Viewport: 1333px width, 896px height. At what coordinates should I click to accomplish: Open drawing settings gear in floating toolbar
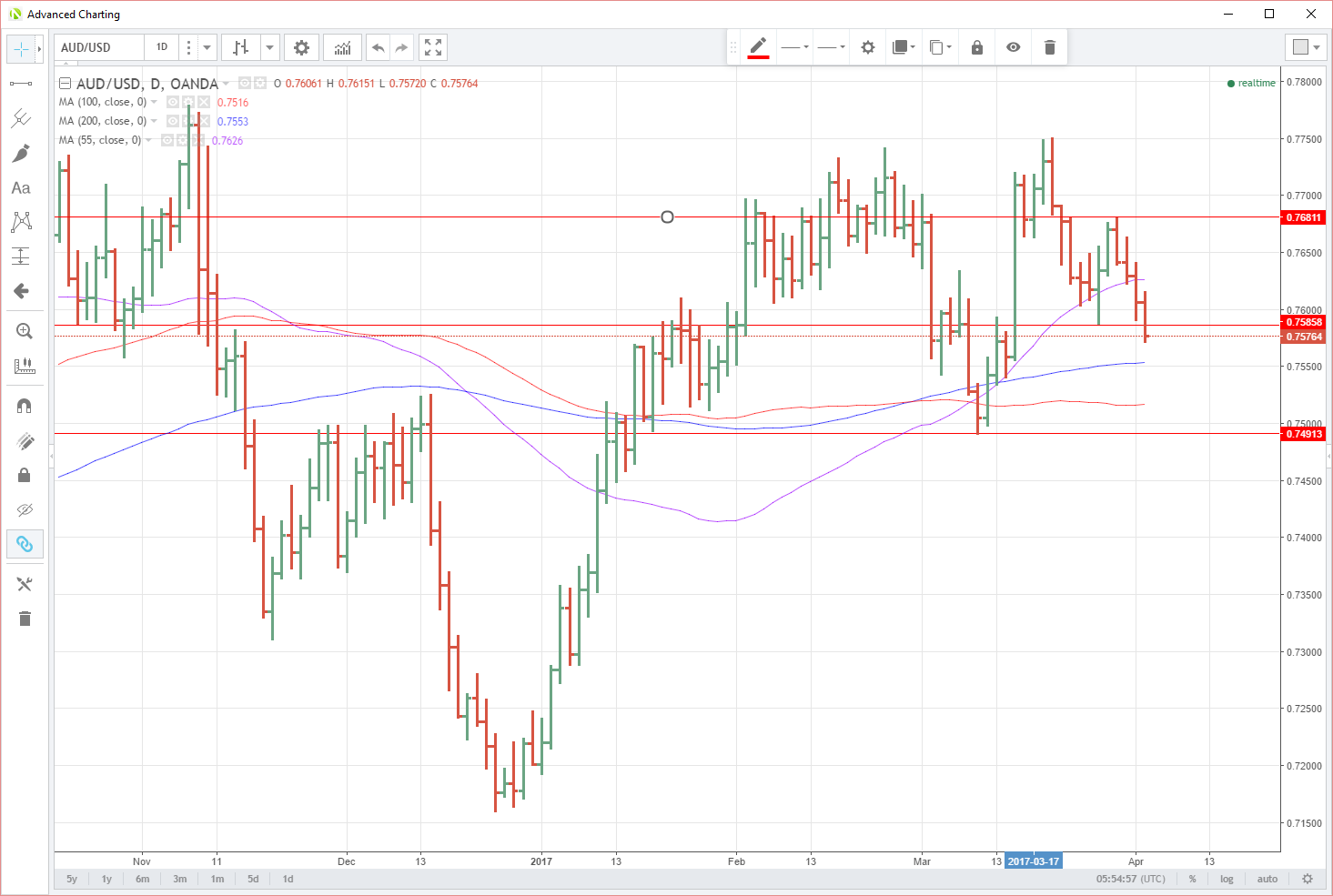click(868, 47)
